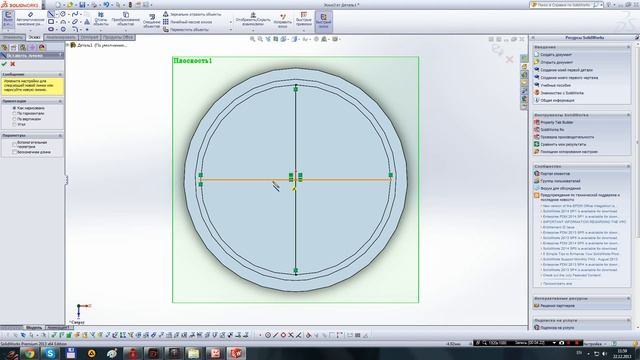Enable 'Бесконечная длина' checkbox
Screen dimensions: 640x360
pos(14,152)
